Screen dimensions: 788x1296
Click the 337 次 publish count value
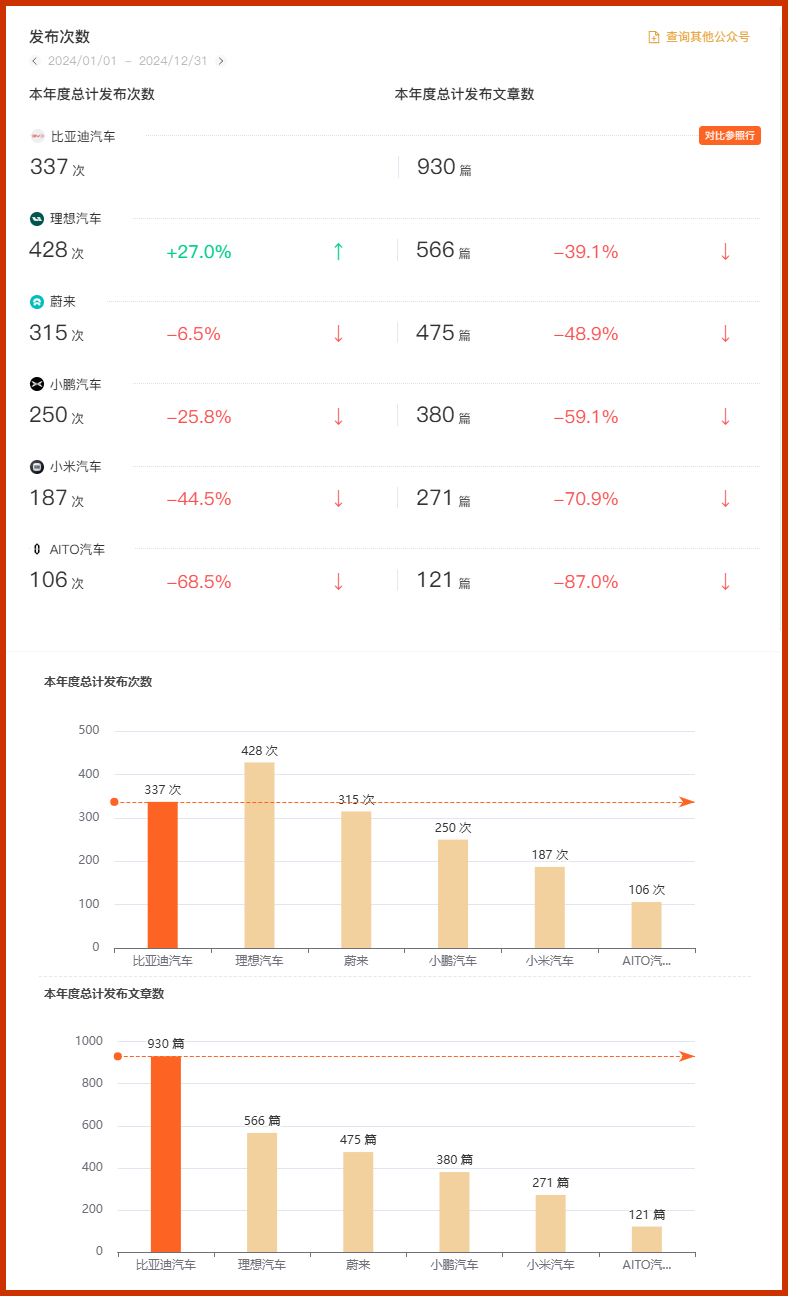pyautogui.click(x=57, y=167)
